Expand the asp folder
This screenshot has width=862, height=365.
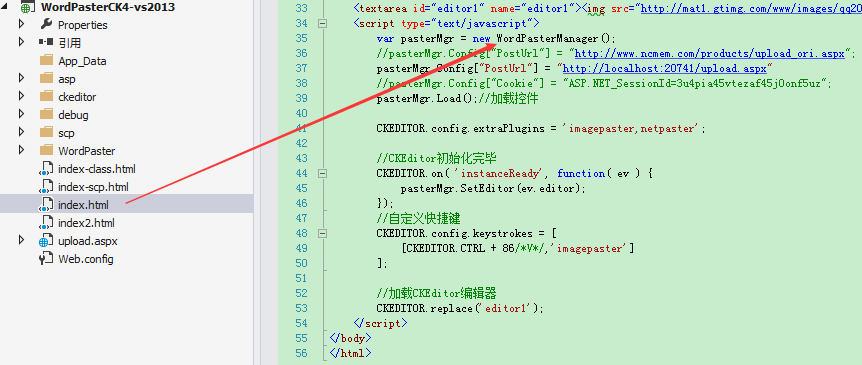tap(21, 79)
